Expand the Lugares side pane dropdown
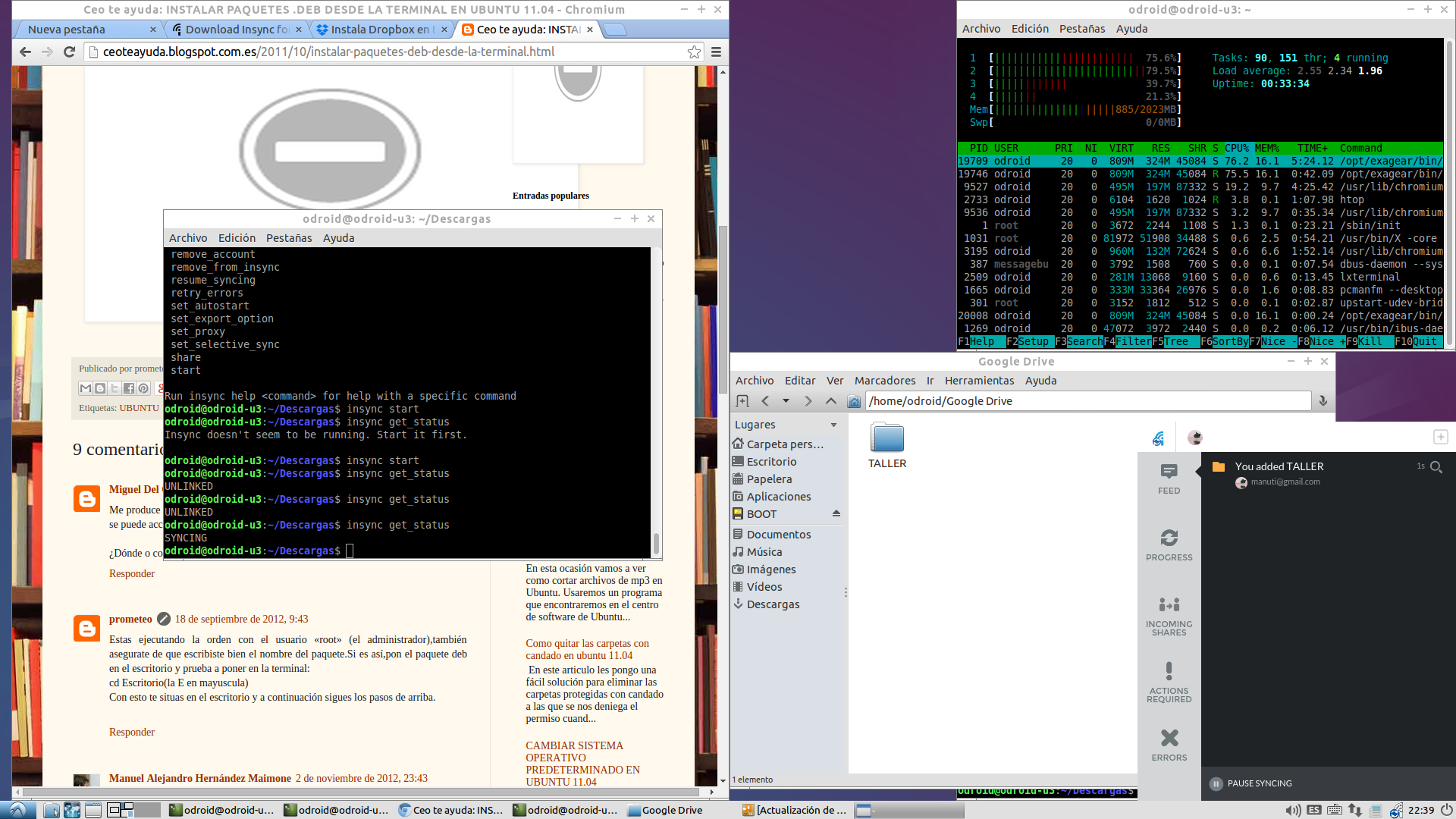Image resolution: width=1456 pixels, height=819 pixels. click(x=834, y=425)
